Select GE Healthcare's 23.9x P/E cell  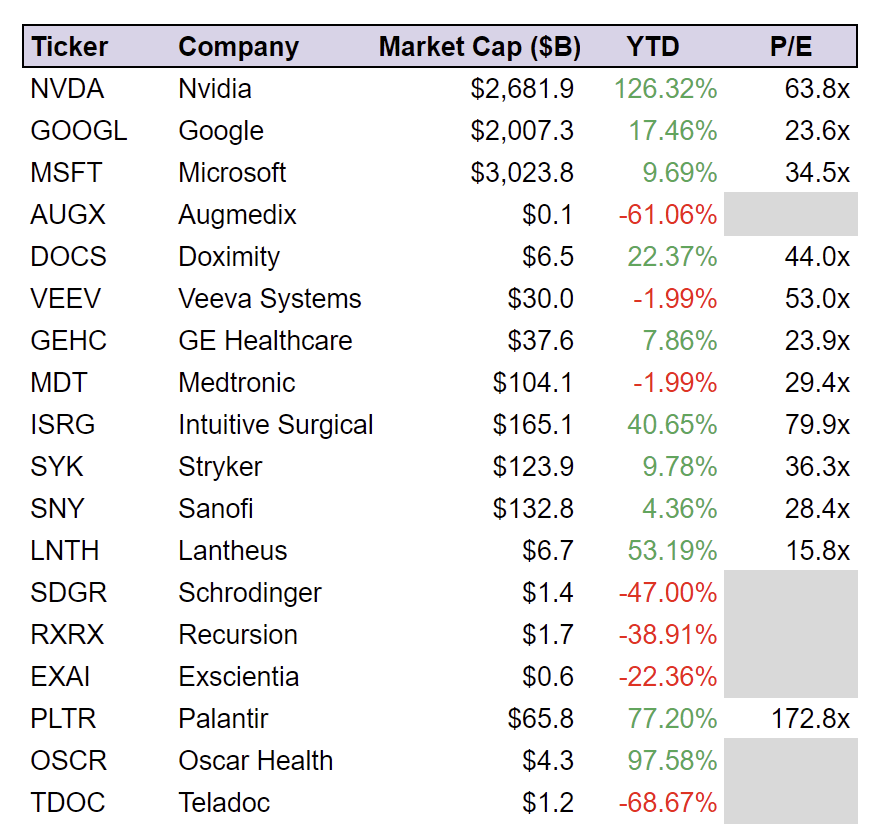tap(817, 341)
